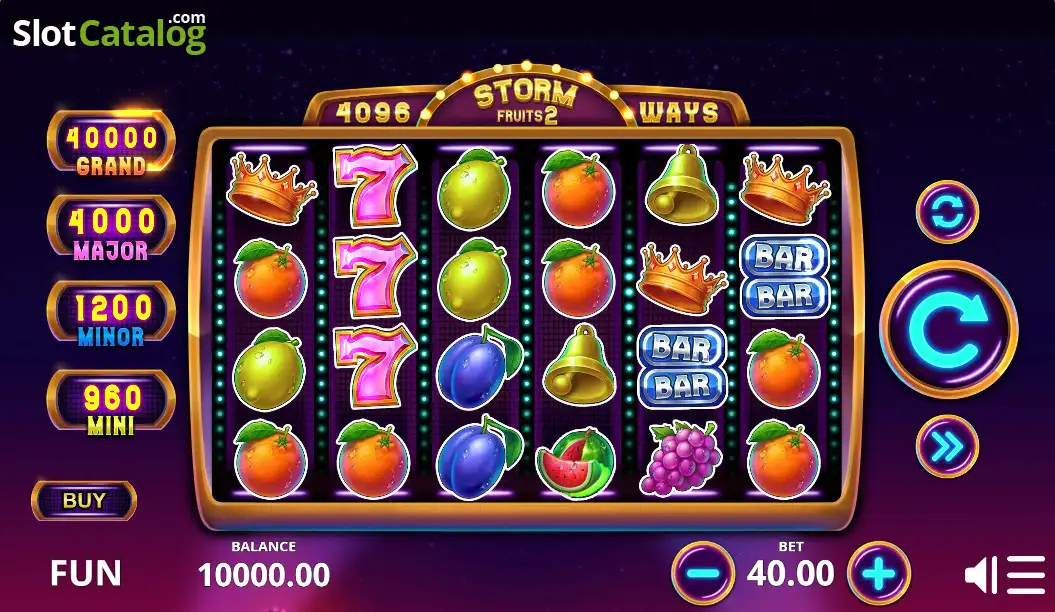This screenshot has height=612, width=1055.
Task: Increase bet with plus button
Action: tap(879, 574)
